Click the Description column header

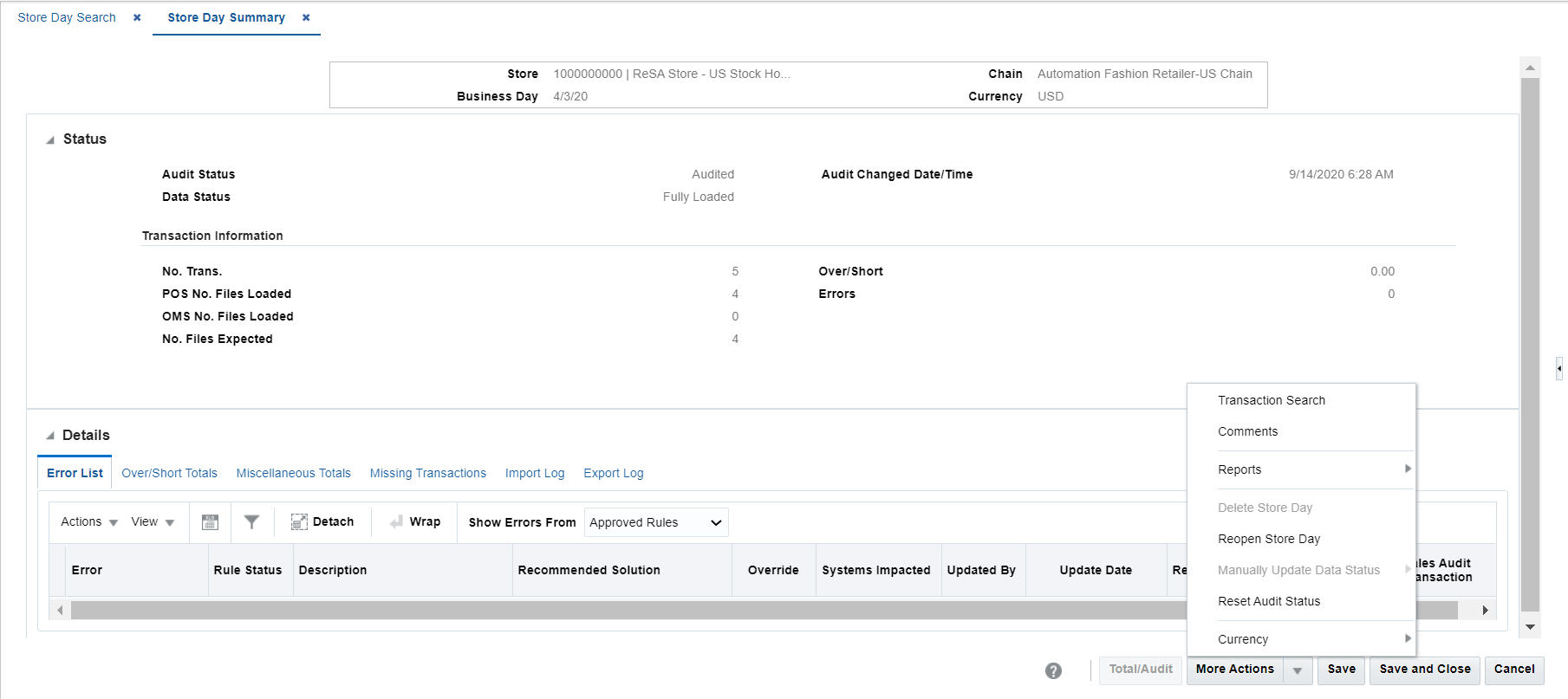[403, 570]
